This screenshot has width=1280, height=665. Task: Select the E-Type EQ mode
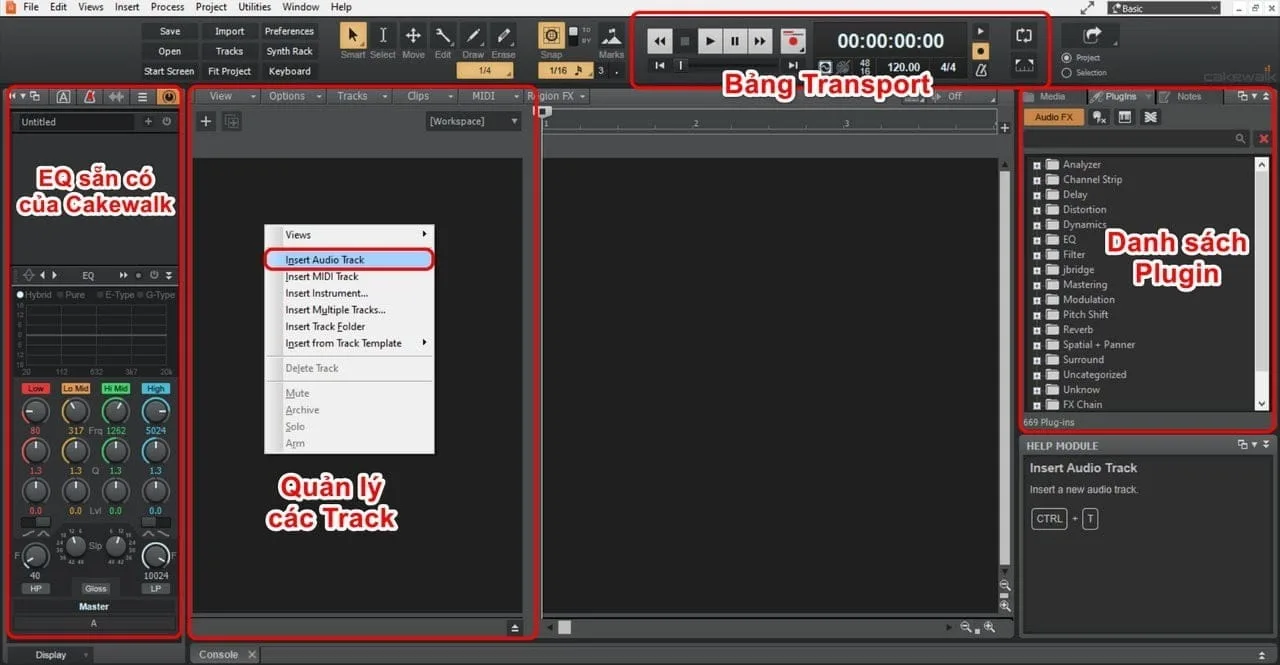(x=115, y=295)
